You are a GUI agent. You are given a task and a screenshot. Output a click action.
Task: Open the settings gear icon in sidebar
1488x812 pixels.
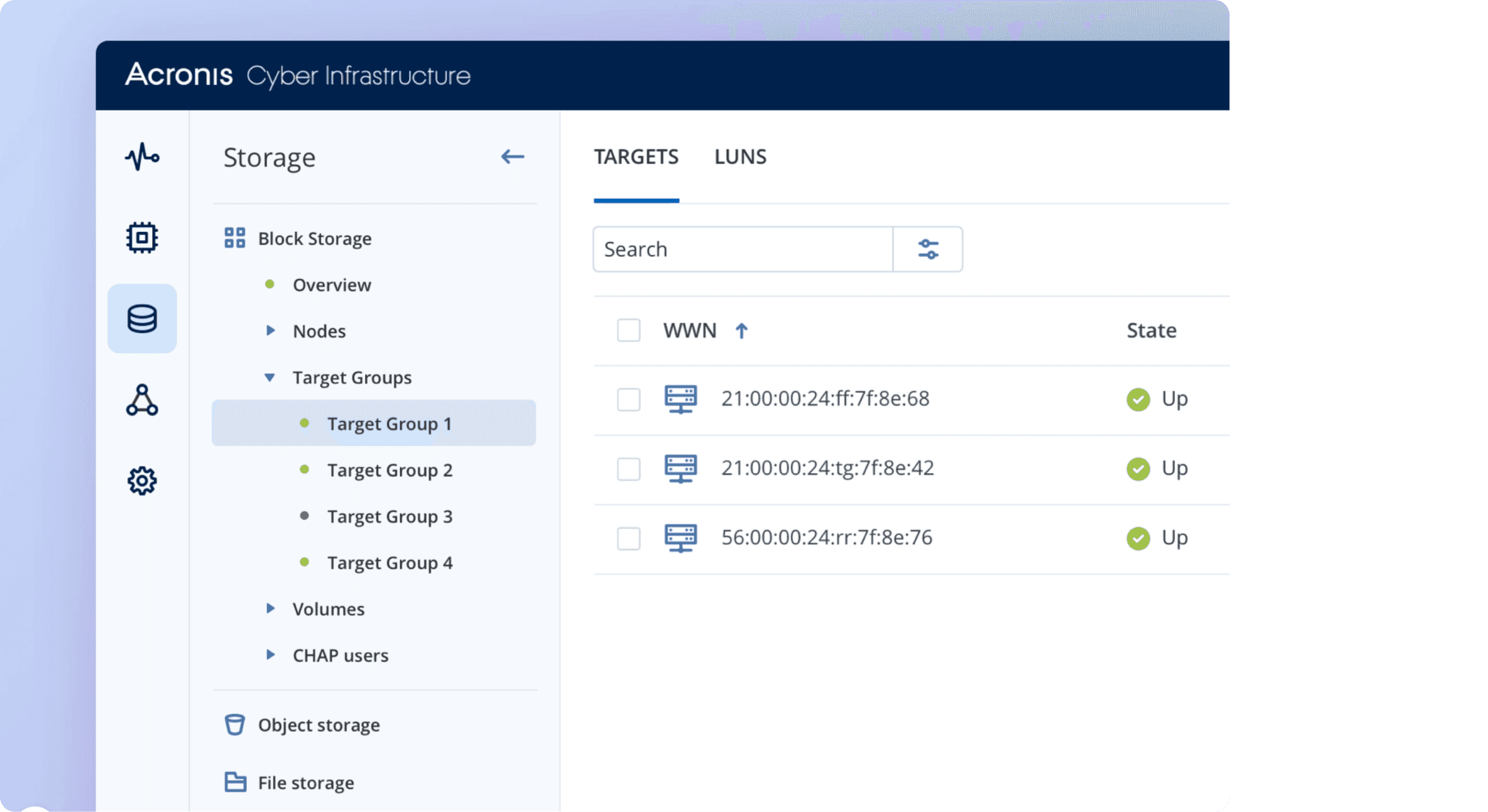point(142,481)
